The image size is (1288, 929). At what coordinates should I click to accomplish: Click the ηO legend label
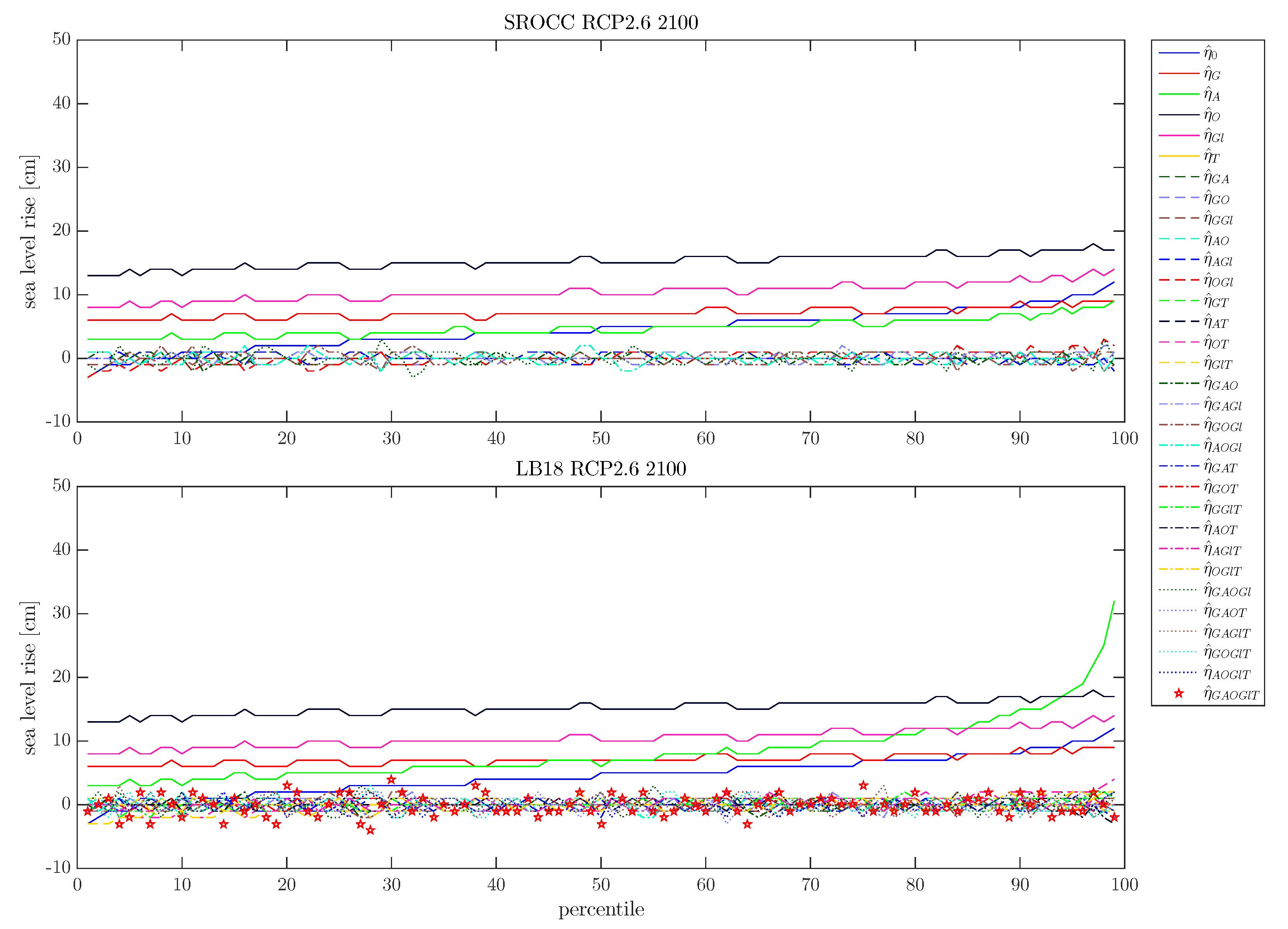(1212, 115)
